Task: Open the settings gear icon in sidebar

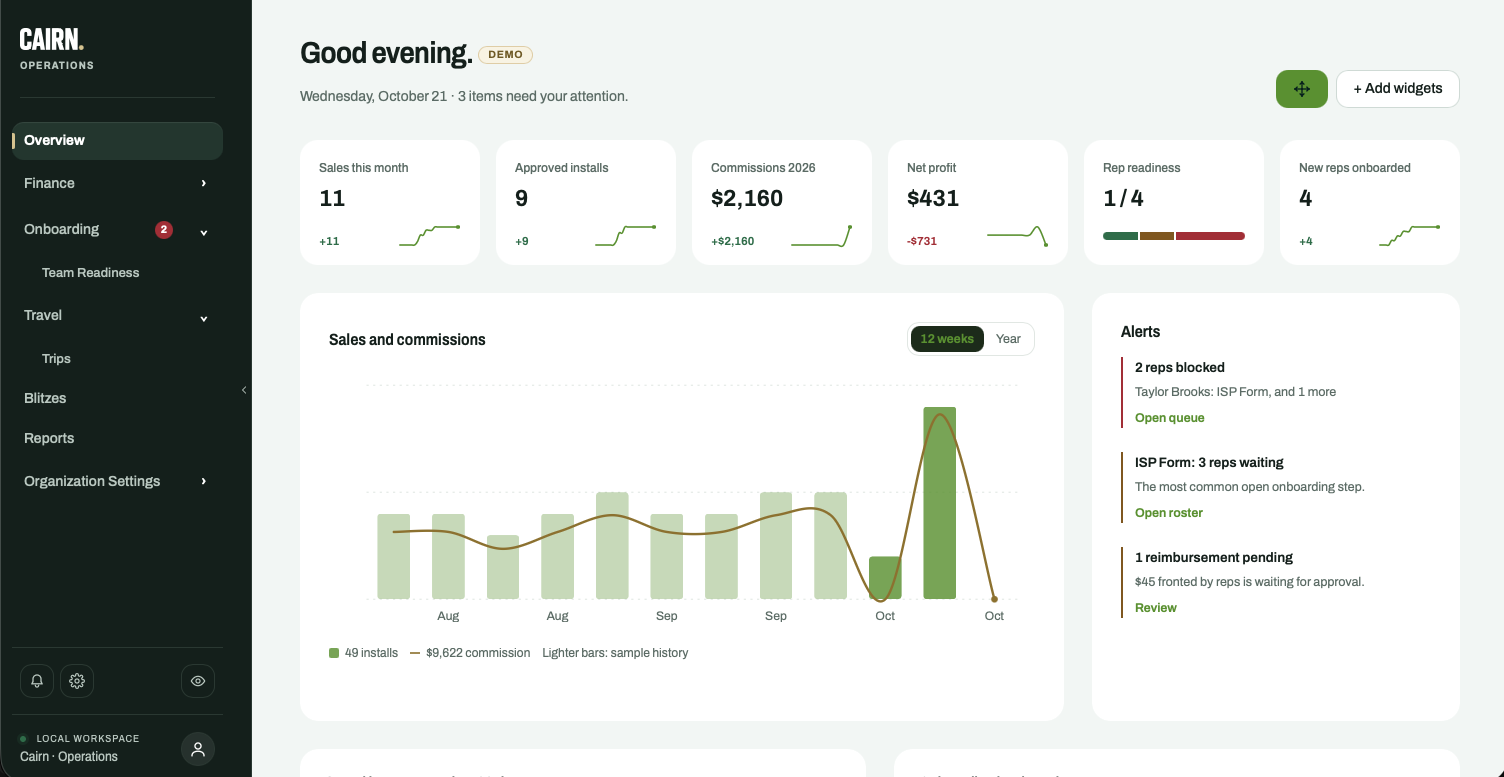Action: pyautogui.click(x=77, y=681)
